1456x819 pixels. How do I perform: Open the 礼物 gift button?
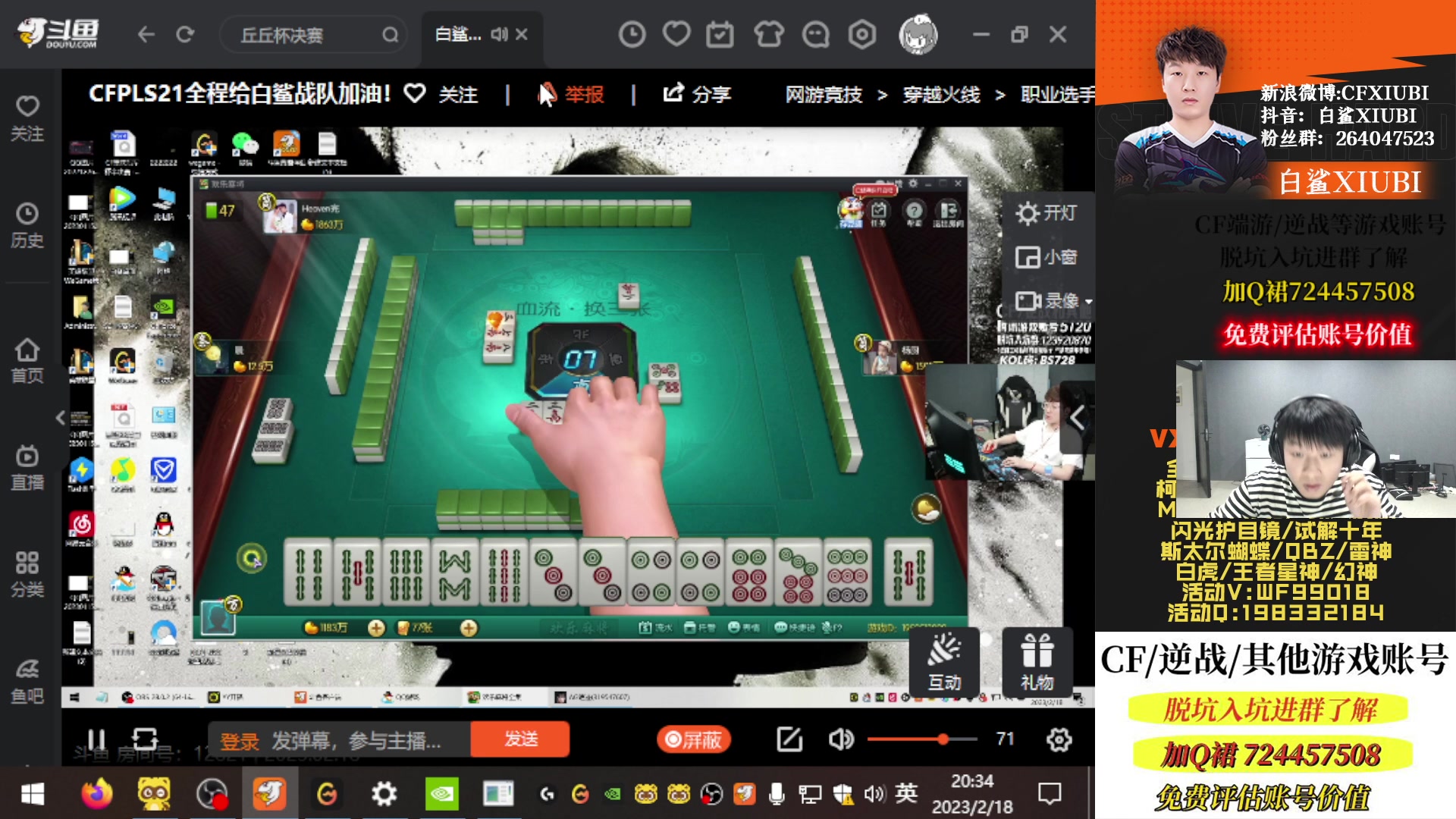1037,662
